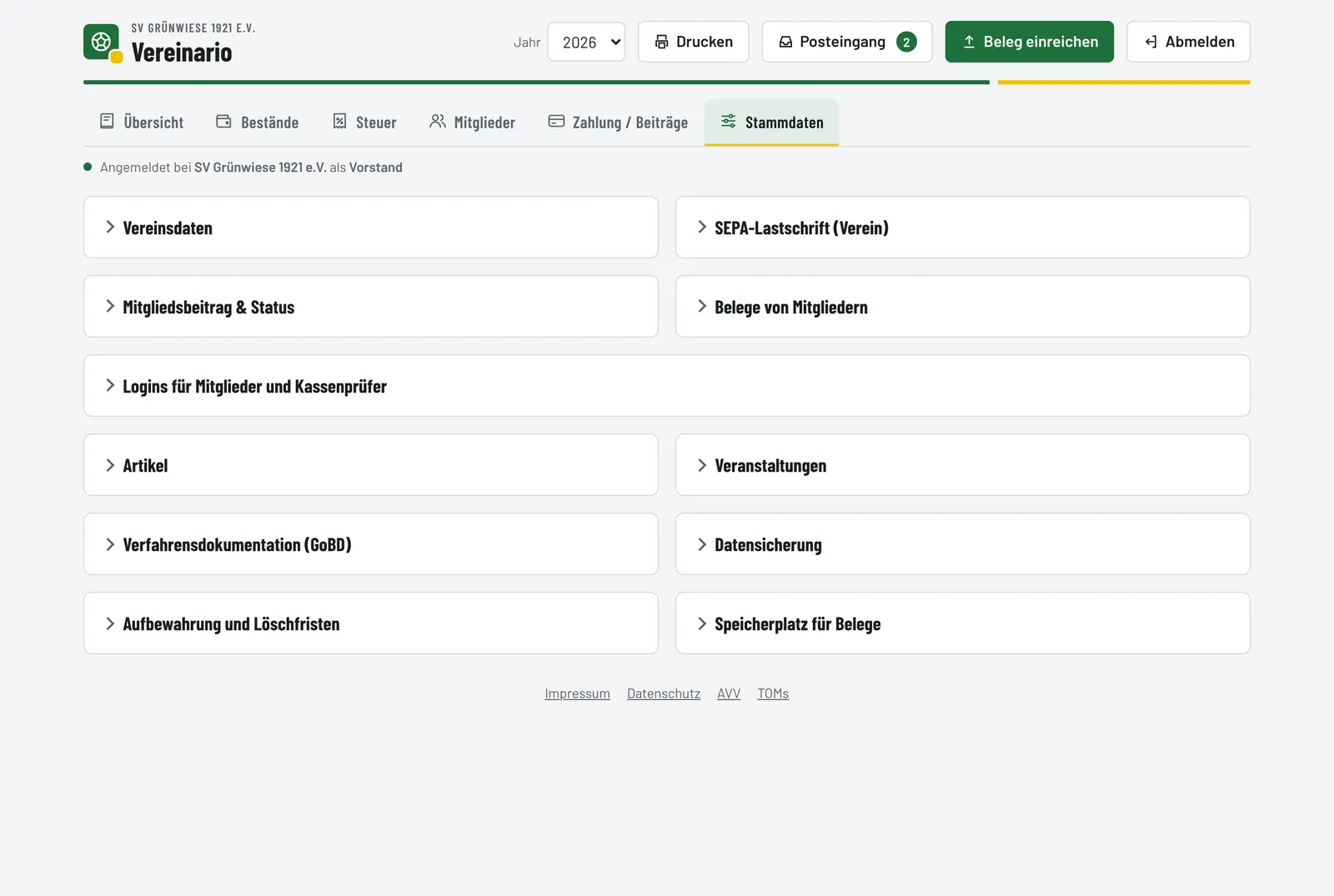Open the Datenschutz link
The width and height of the screenshot is (1334, 896).
pos(664,693)
